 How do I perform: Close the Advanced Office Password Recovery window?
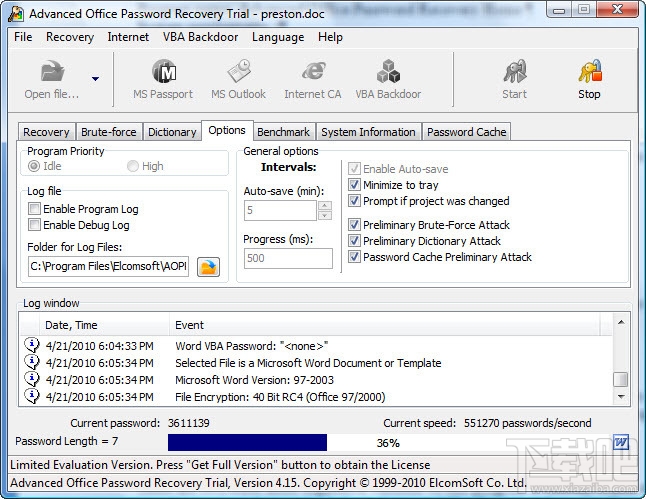617,9
